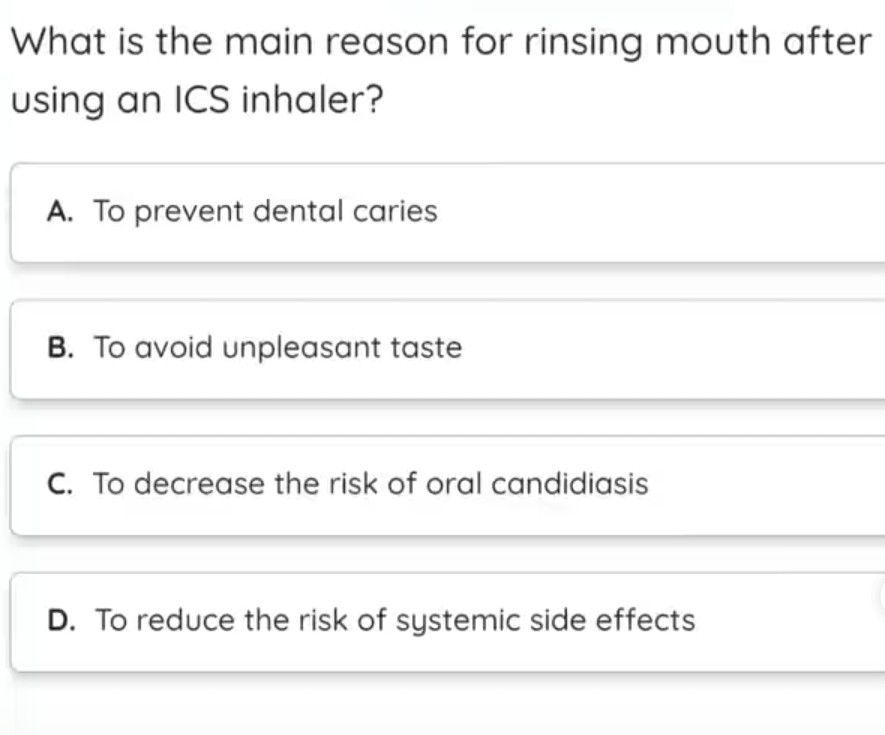
Task: Click the words "To decrease the risk"
Action: (x=228, y=484)
